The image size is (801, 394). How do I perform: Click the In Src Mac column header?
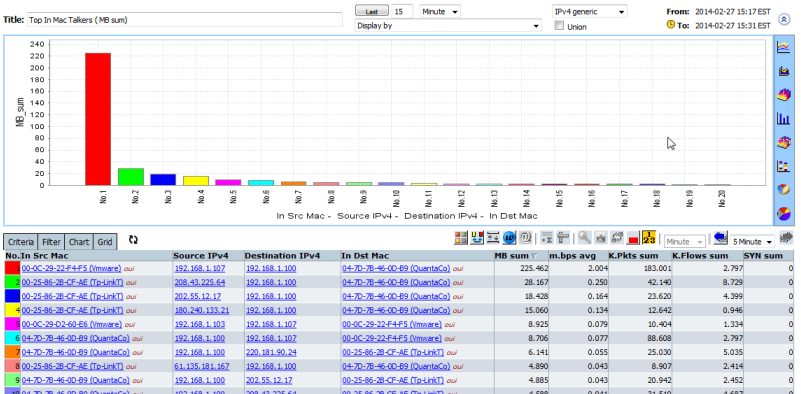96,256
